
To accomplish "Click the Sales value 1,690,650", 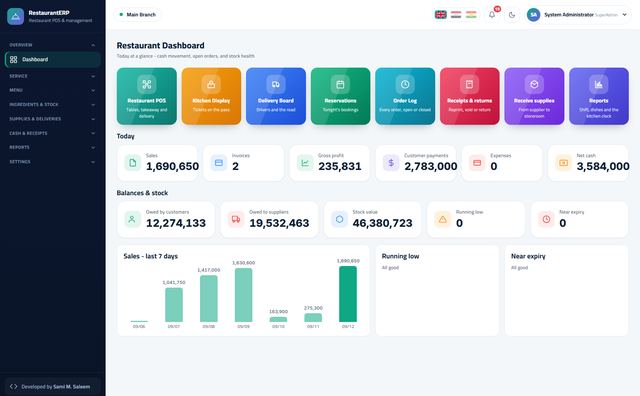I will click(172, 167).
